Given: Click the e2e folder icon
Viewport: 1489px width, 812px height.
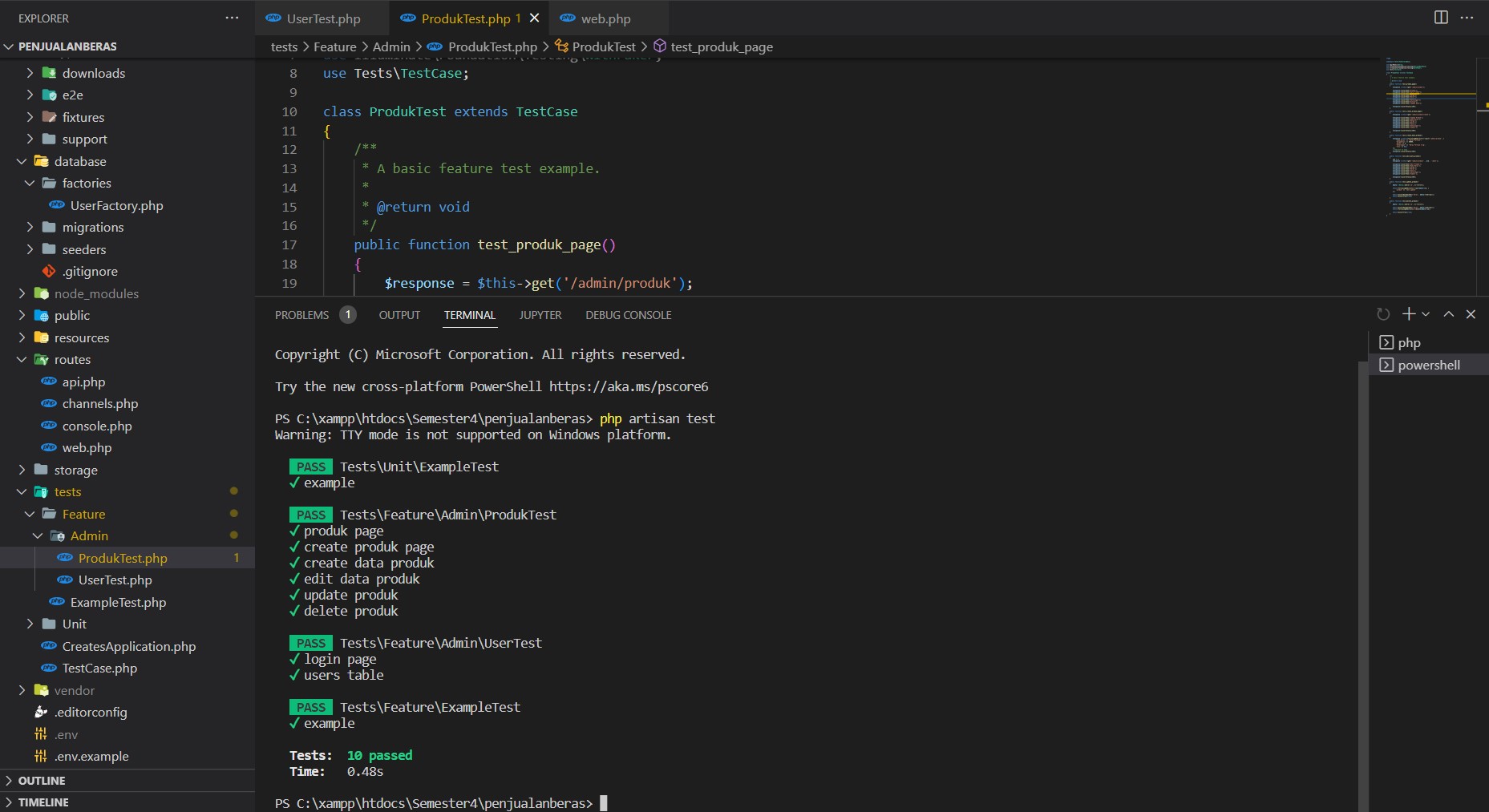Looking at the screenshot, I should point(49,95).
